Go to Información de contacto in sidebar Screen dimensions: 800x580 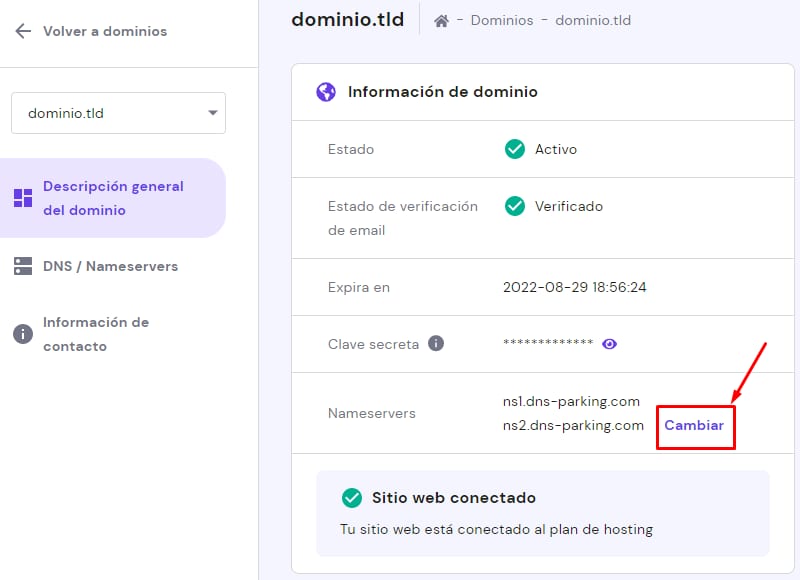96,334
